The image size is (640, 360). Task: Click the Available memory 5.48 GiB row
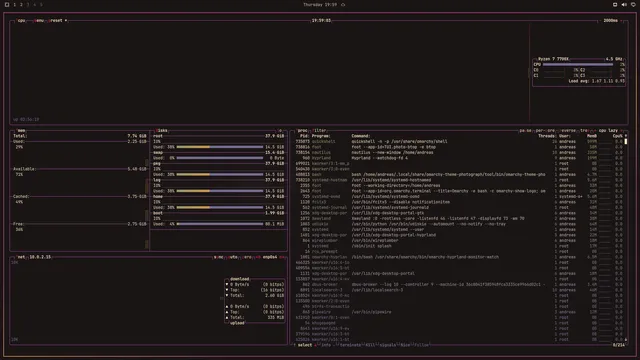tap(80, 169)
